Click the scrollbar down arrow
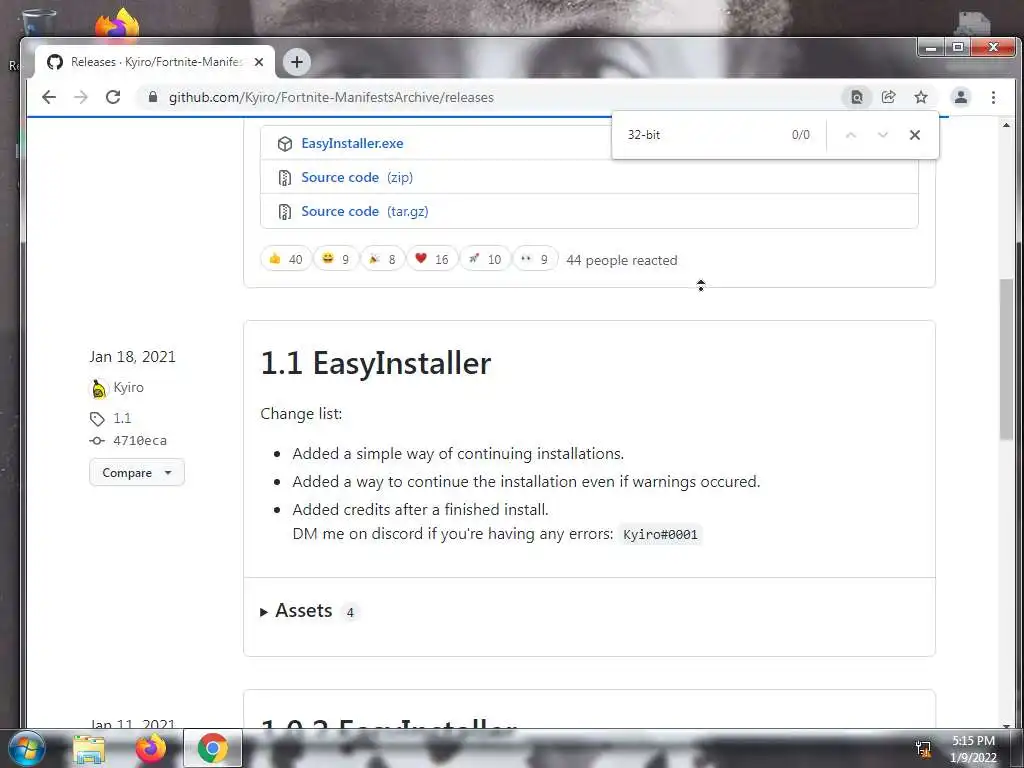The image size is (1024, 768). point(1006,725)
